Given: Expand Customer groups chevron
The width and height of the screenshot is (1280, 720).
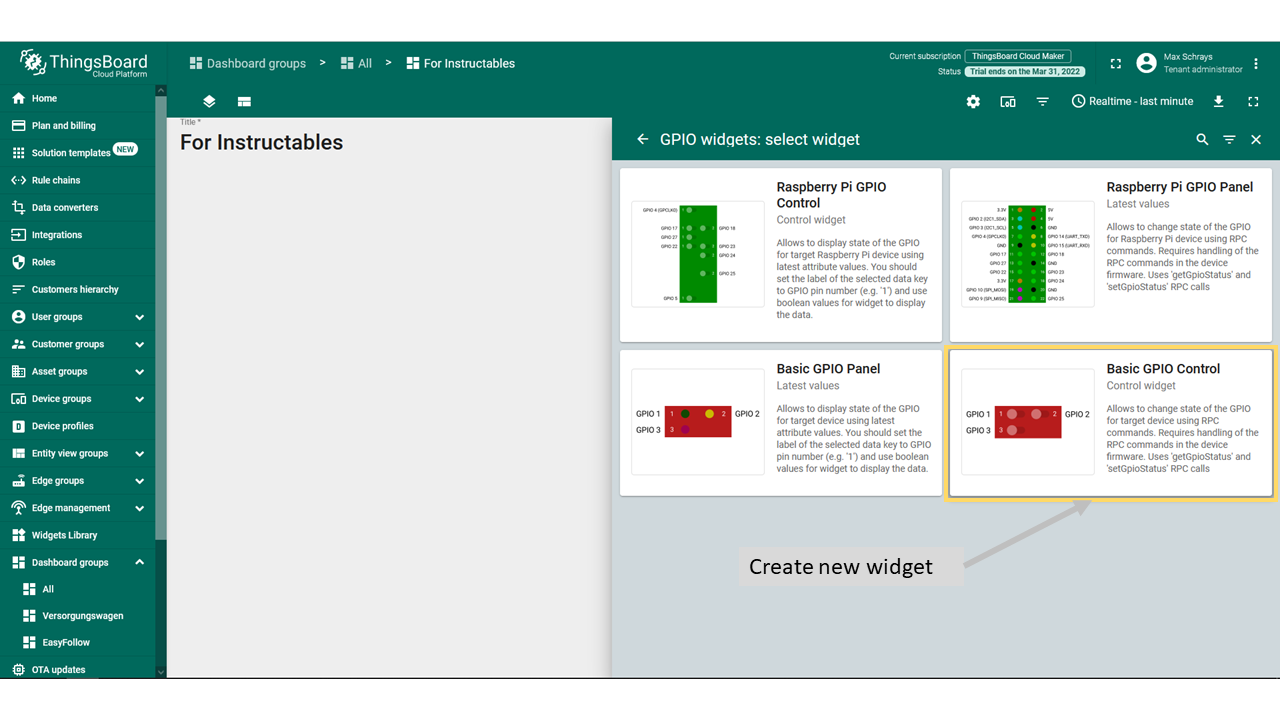Looking at the screenshot, I should [x=139, y=344].
